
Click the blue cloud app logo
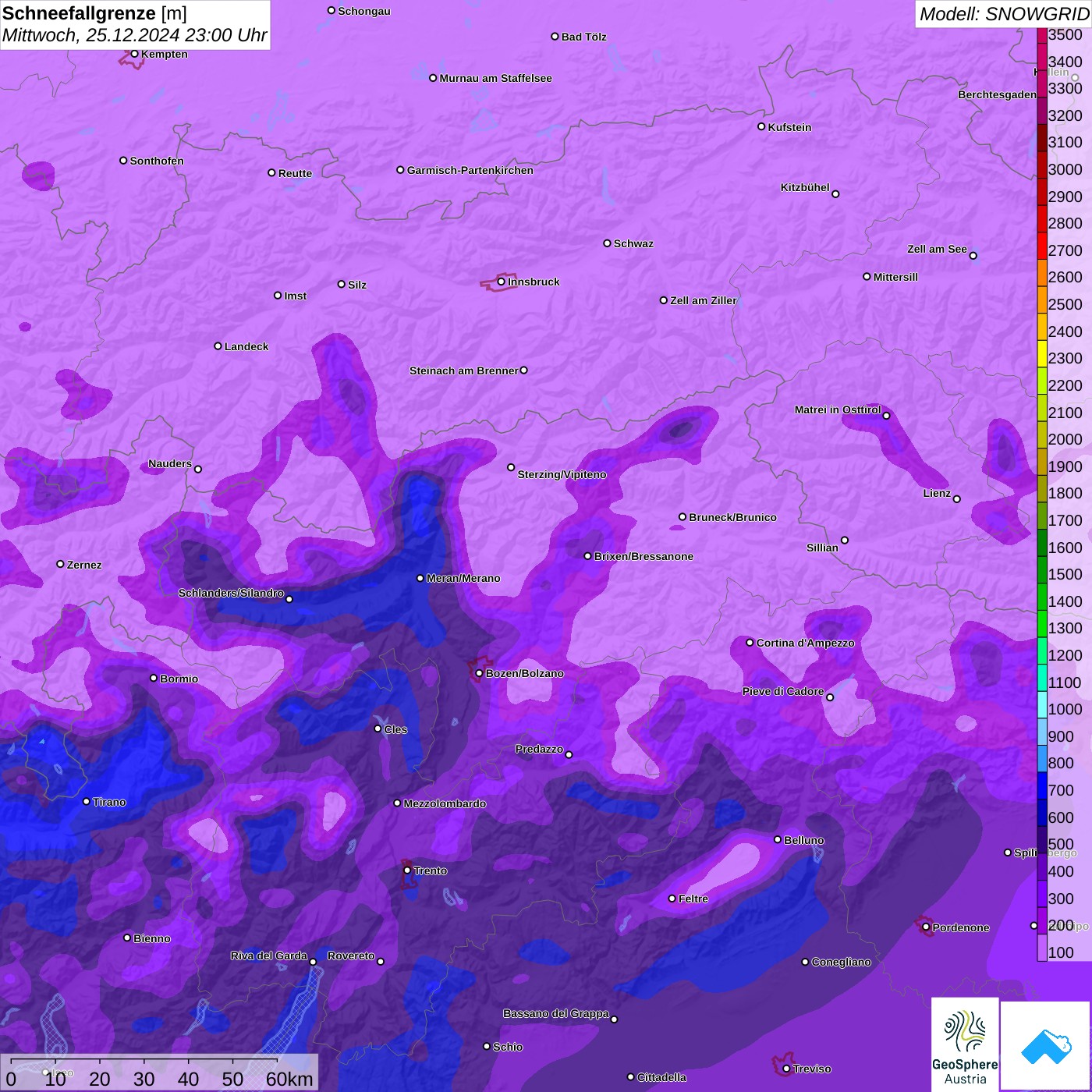pos(1045,1045)
